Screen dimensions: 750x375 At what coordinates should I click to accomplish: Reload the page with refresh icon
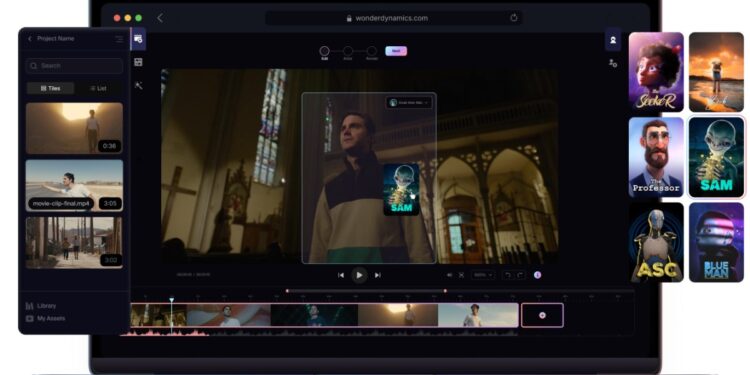pyautogui.click(x=514, y=18)
